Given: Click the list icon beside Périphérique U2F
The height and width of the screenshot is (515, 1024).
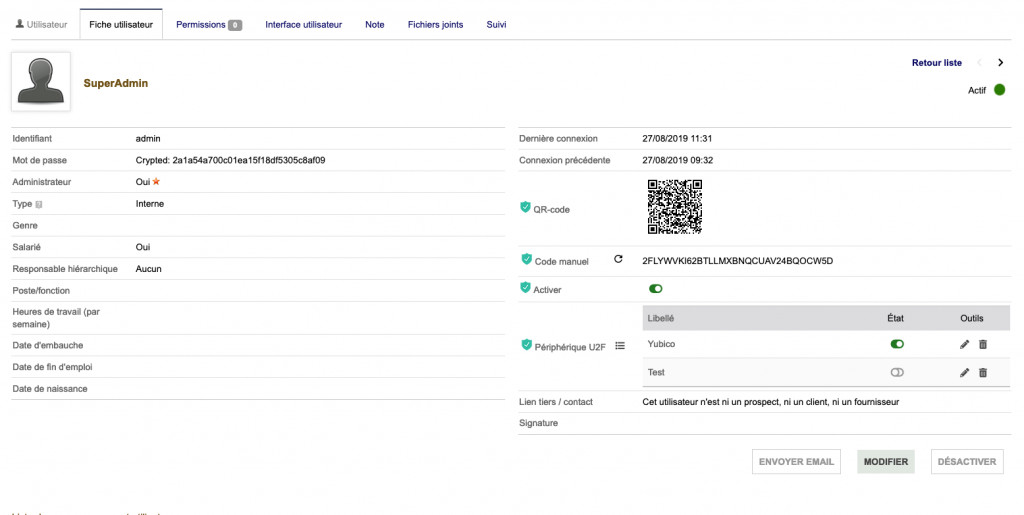Looking at the screenshot, I should coord(620,346).
